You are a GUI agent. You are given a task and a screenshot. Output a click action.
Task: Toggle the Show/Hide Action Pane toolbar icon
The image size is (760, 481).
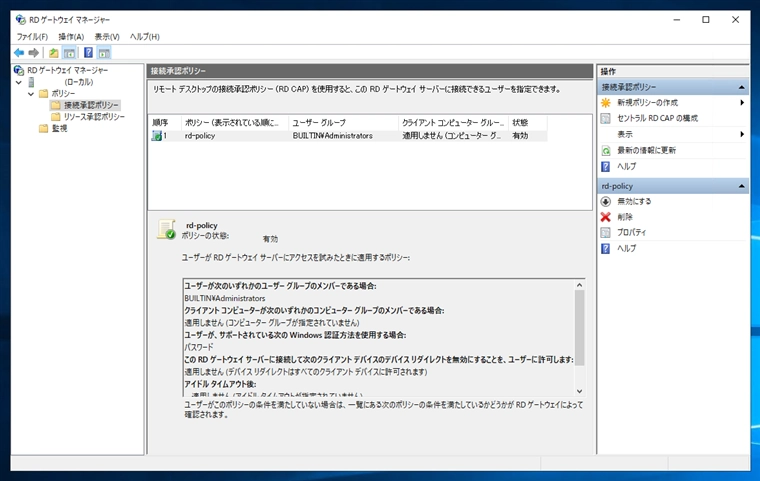[104, 52]
